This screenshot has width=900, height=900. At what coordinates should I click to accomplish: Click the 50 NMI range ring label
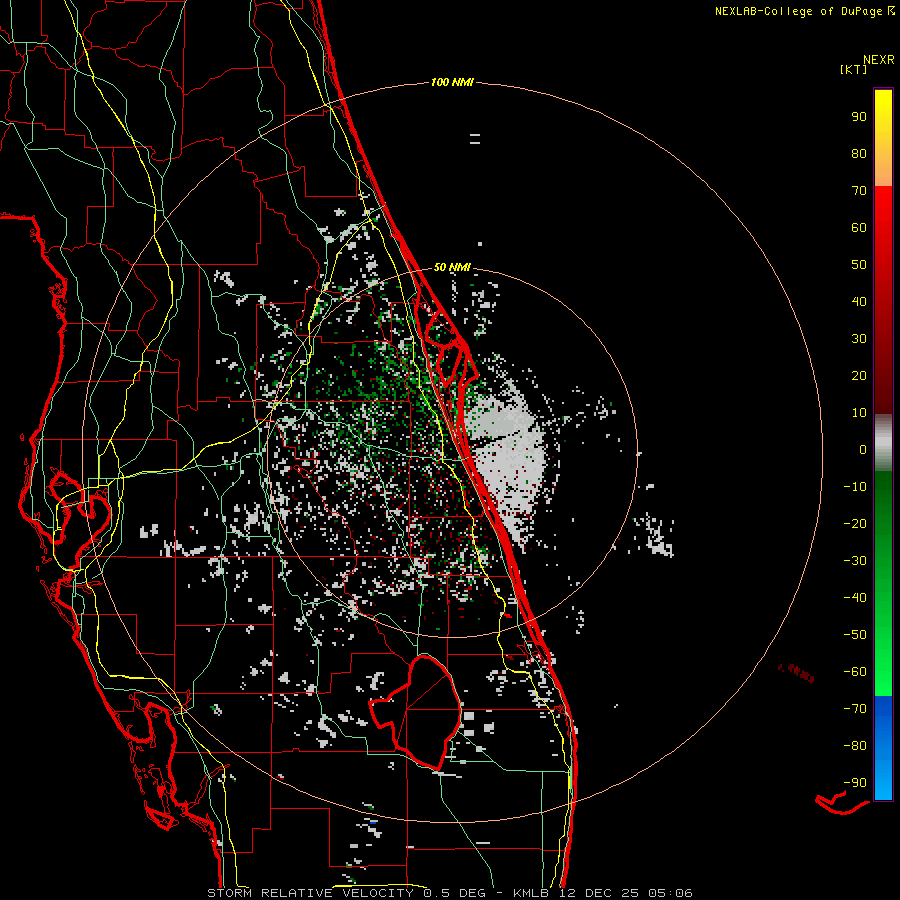click(452, 267)
